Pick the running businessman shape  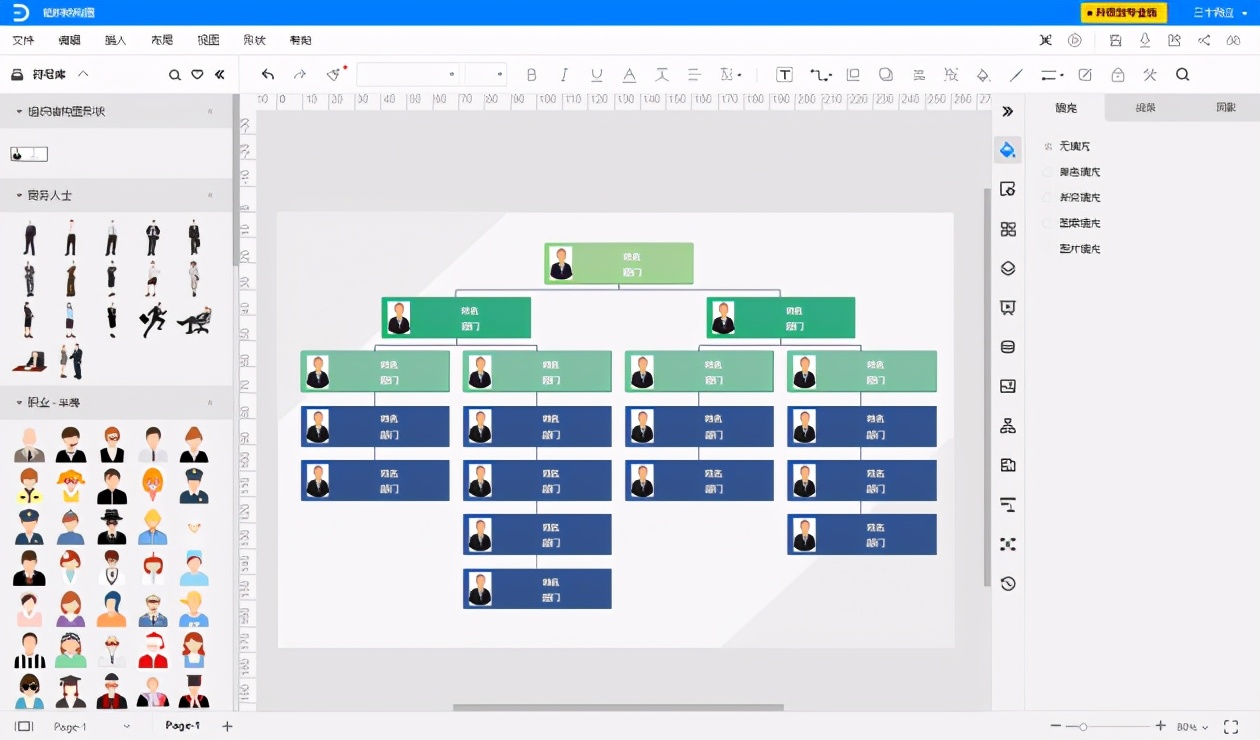152,320
